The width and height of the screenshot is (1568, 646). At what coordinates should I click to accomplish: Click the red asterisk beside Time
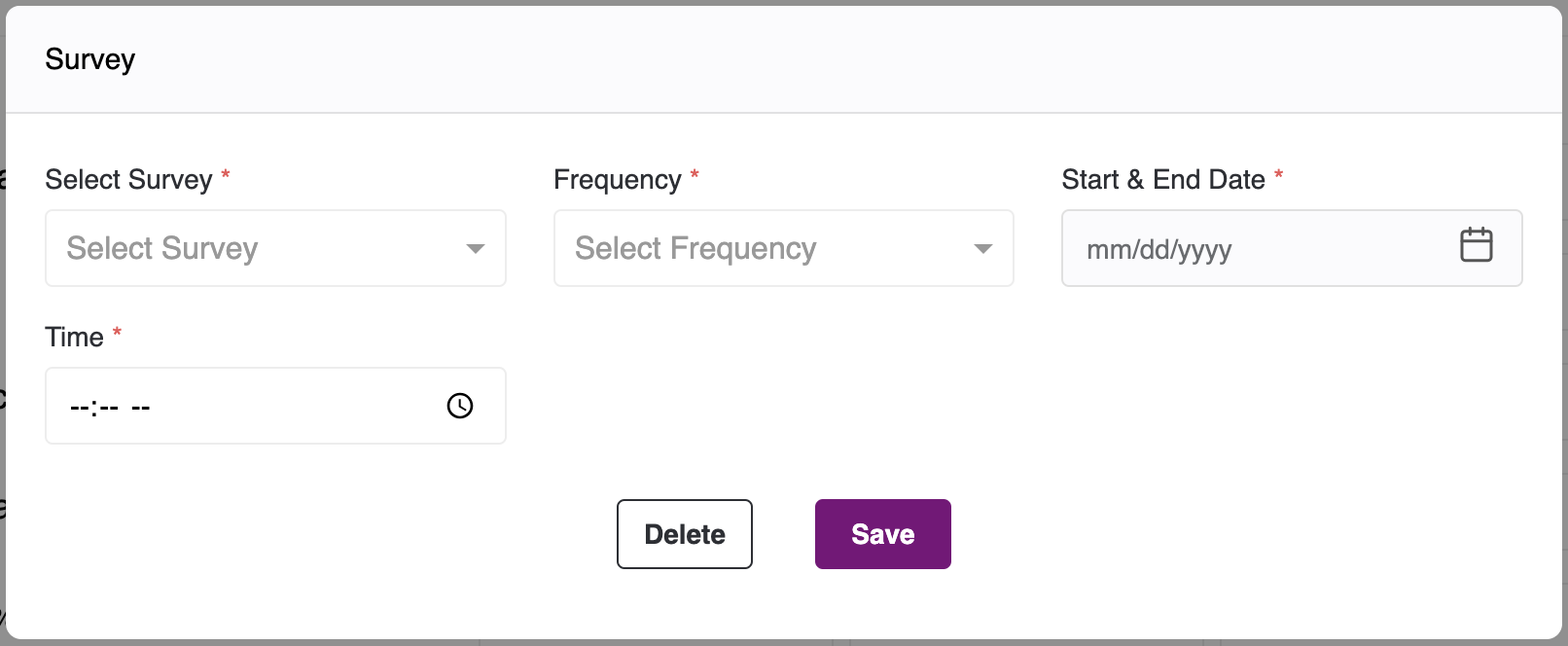pyautogui.click(x=117, y=333)
